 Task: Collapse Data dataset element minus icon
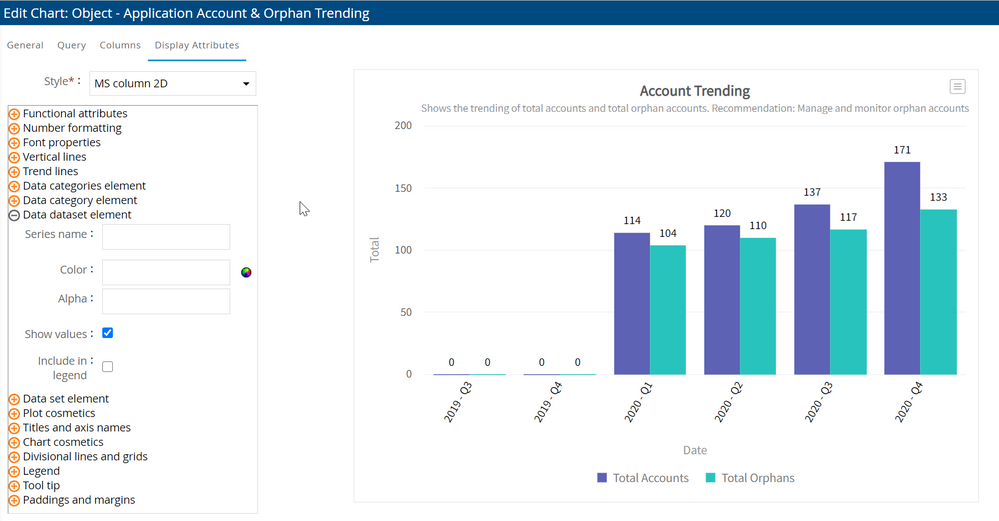(x=14, y=215)
